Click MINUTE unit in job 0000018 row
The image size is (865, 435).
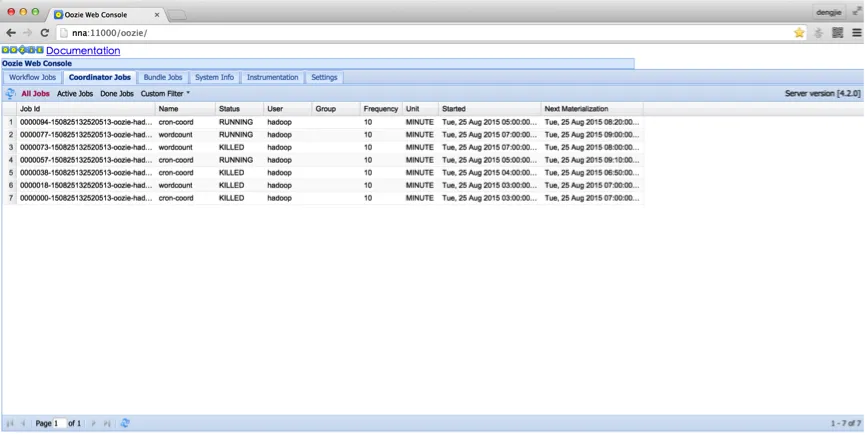tap(420, 185)
